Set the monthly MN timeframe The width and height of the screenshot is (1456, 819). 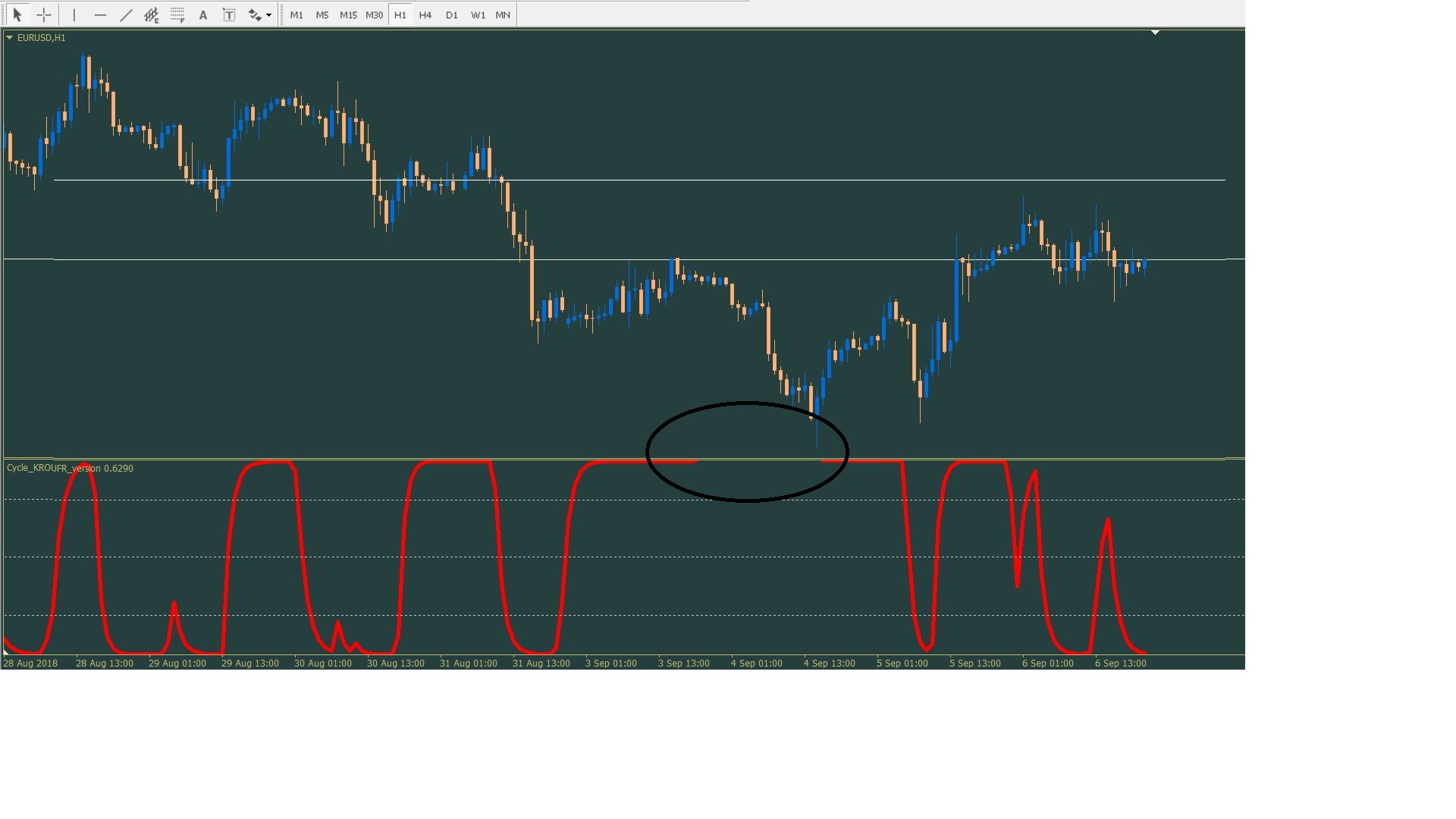503,14
